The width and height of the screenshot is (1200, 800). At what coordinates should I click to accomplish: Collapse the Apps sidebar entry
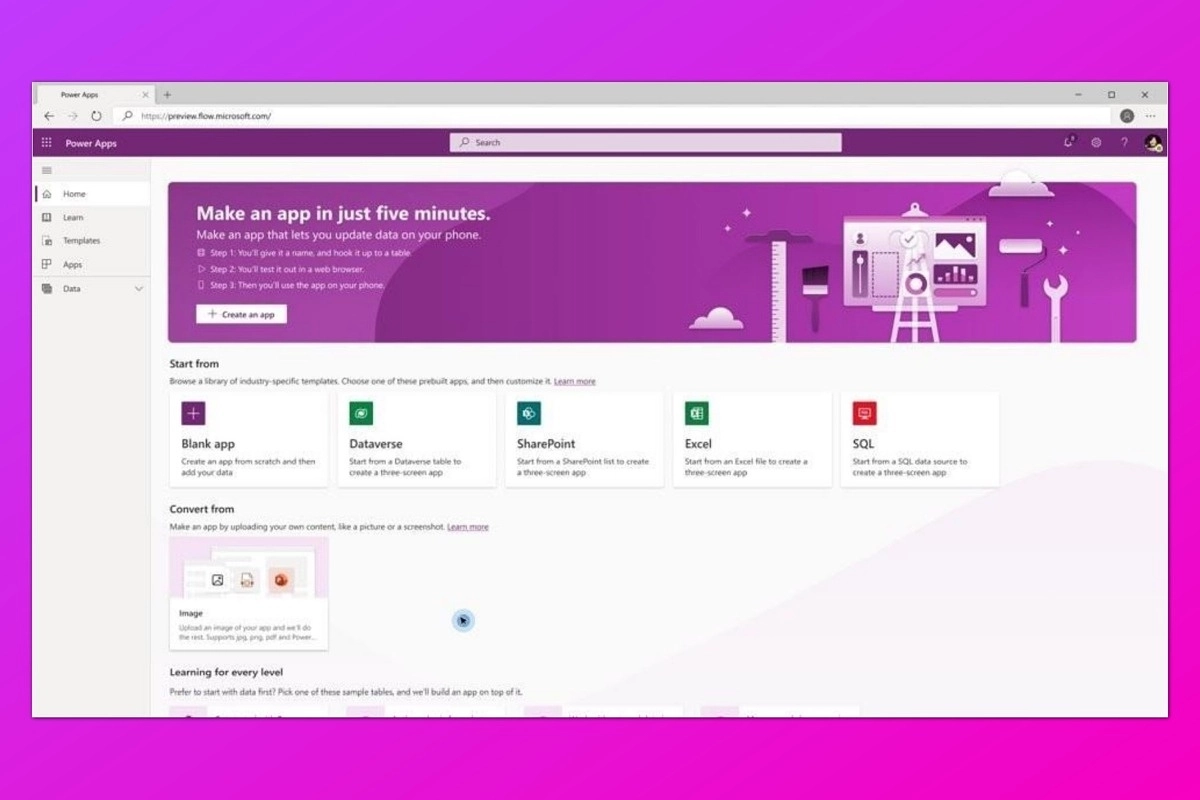coord(73,264)
